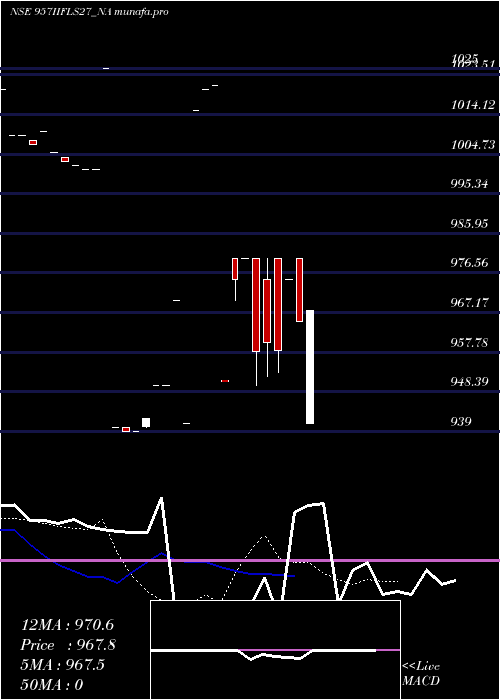Click the 1004.73 price level label
This screenshot has width=500, height=700.
click(x=473, y=145)
